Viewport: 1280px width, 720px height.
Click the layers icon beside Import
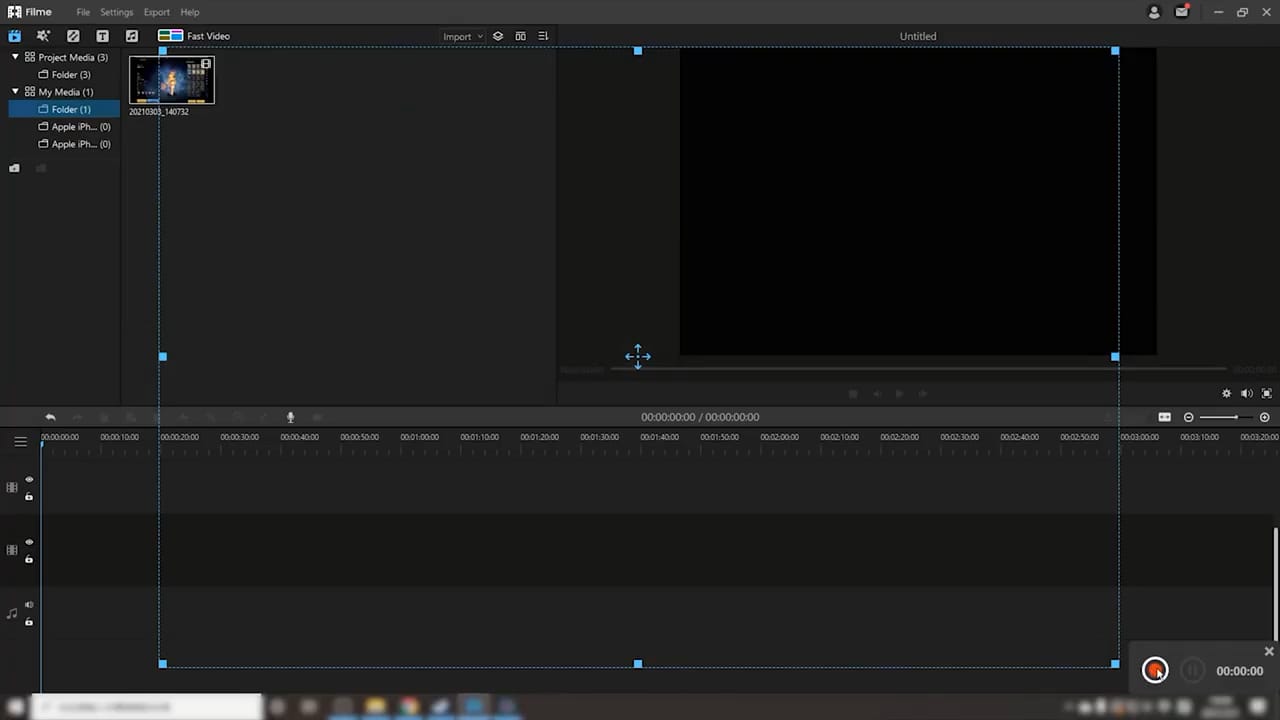point(498,36)
